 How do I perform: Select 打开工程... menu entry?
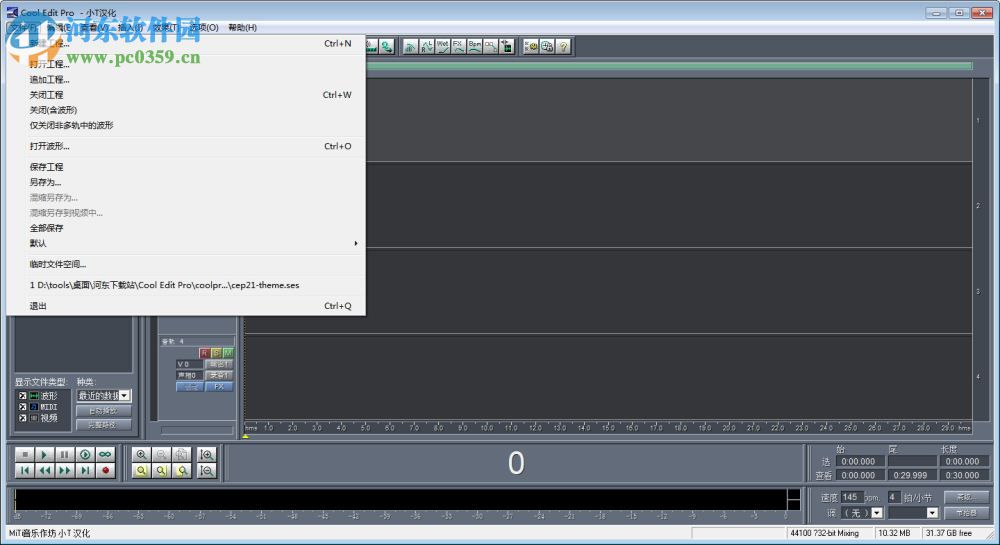[187, 64]
